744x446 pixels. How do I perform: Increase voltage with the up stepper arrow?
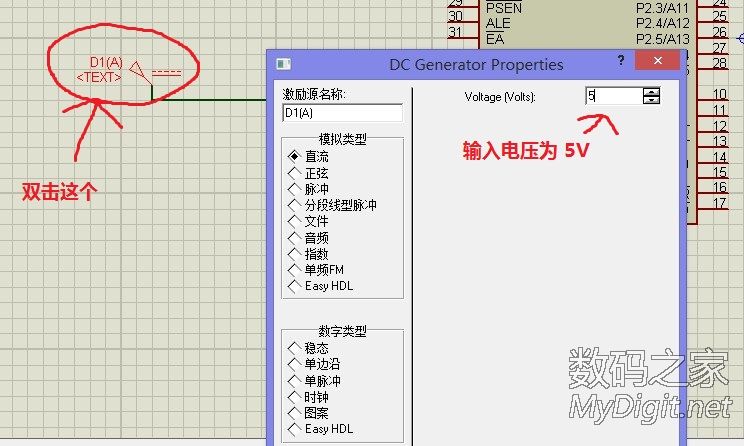(652, 92)
